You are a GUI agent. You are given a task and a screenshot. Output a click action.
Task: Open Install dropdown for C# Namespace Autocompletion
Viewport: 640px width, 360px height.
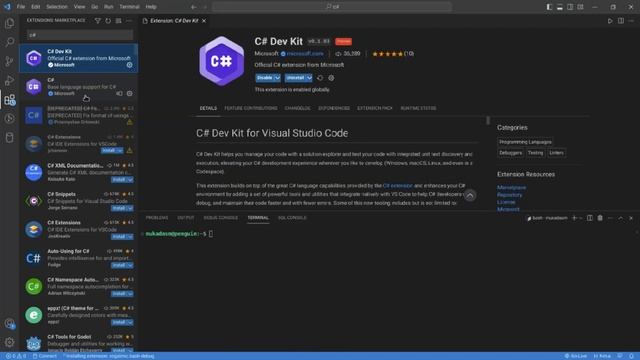130,294
